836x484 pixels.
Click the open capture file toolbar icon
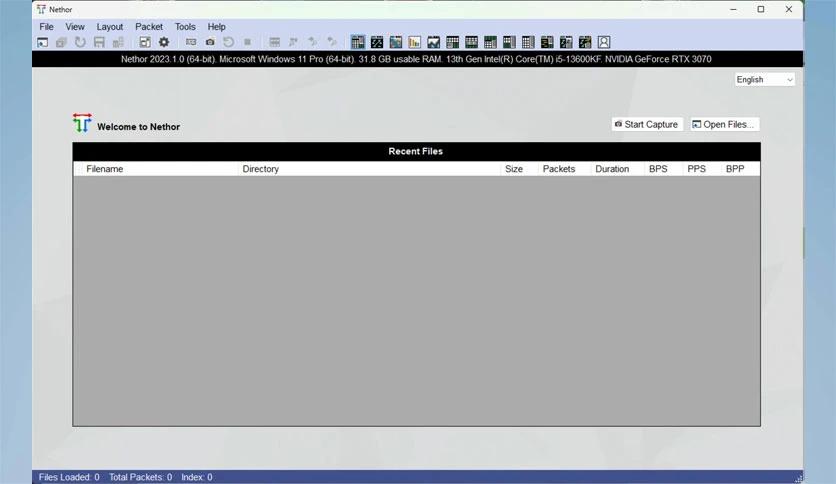click(x=43, y=42)
